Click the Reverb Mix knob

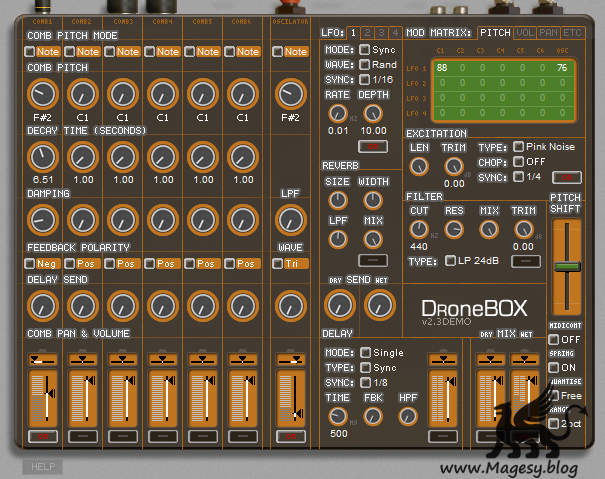click(x=373, y=239)
